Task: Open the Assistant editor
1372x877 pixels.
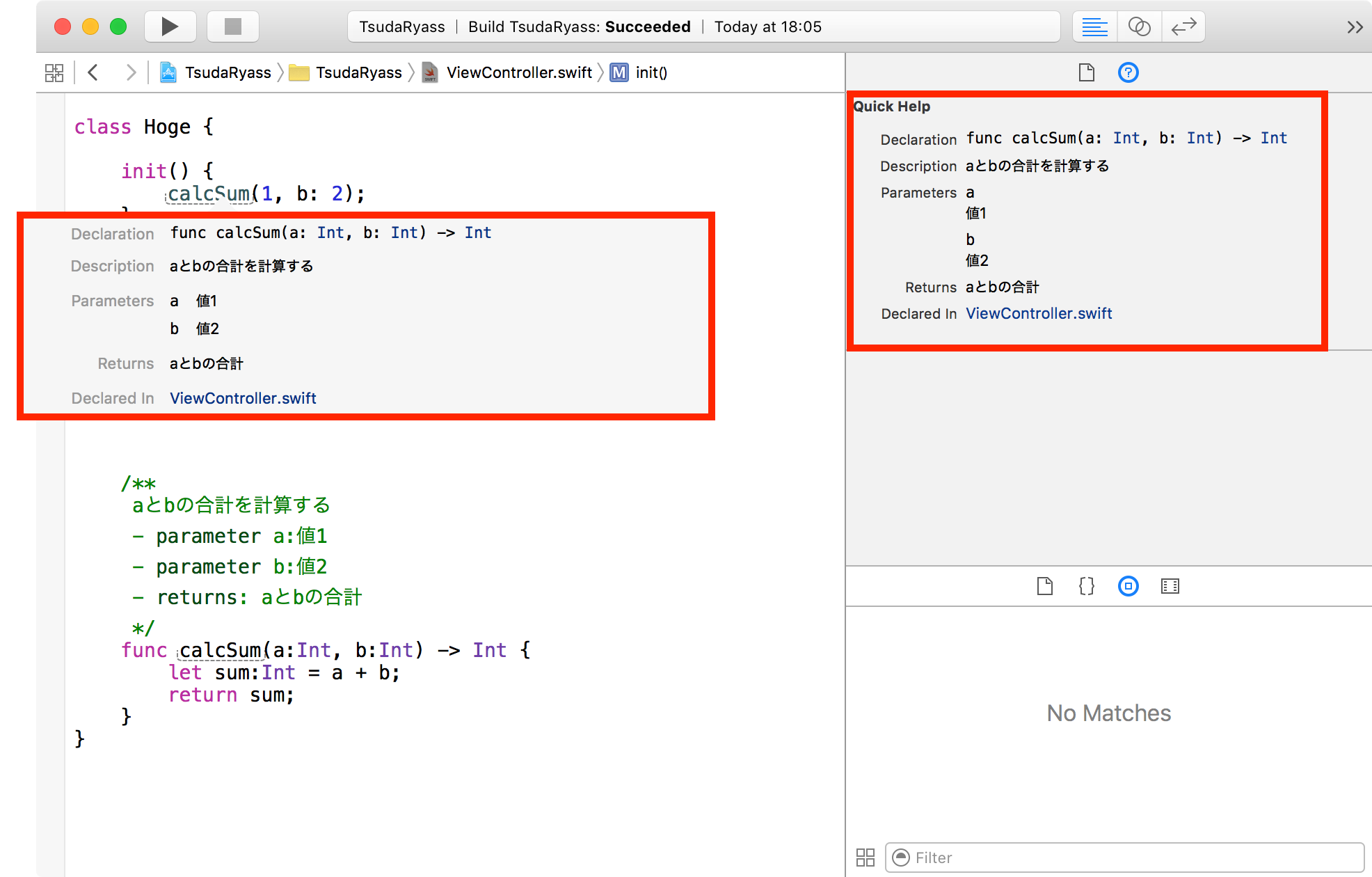Action: tap(1139, 26)
